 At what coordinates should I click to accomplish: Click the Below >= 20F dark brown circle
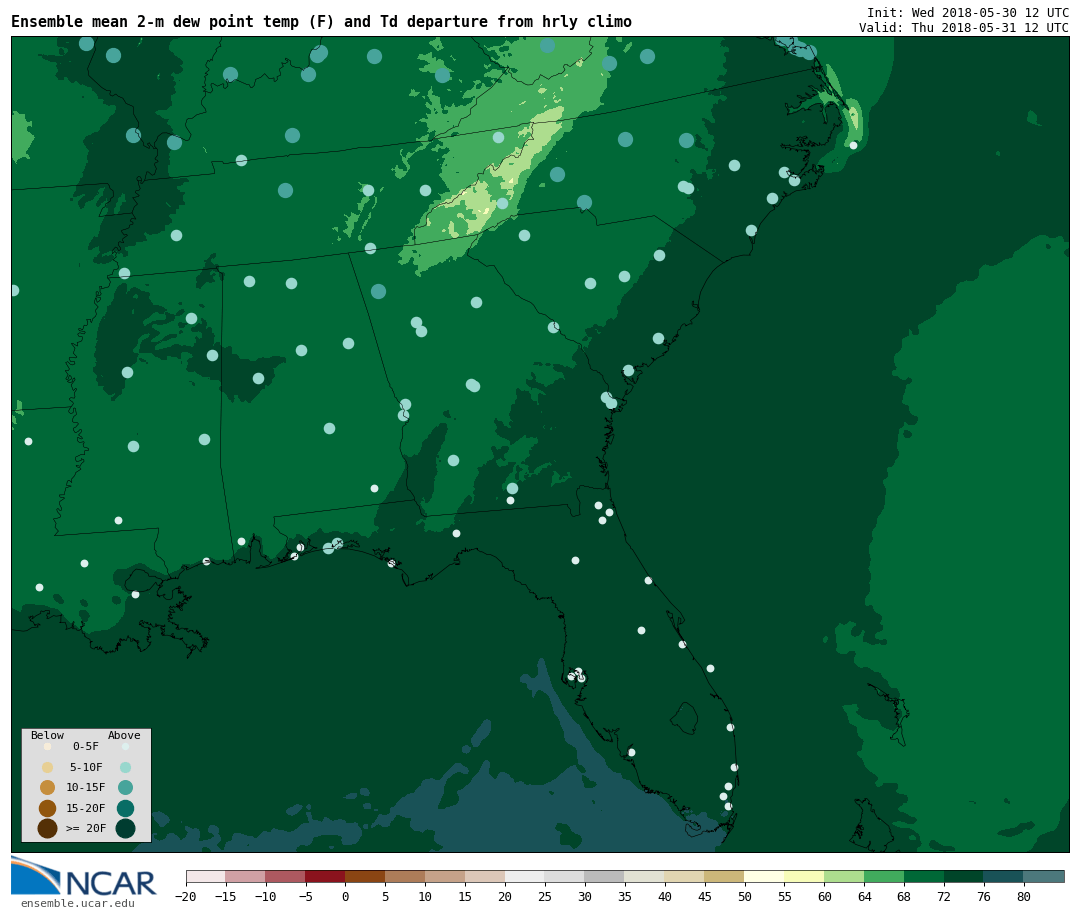48,828
